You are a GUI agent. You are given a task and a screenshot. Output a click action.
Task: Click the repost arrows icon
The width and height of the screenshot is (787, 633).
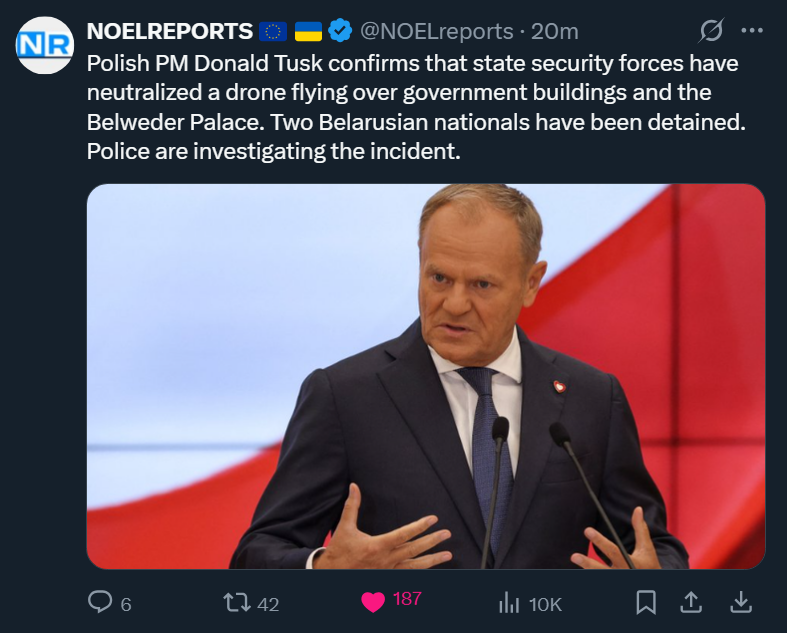(x=236, y=602)
